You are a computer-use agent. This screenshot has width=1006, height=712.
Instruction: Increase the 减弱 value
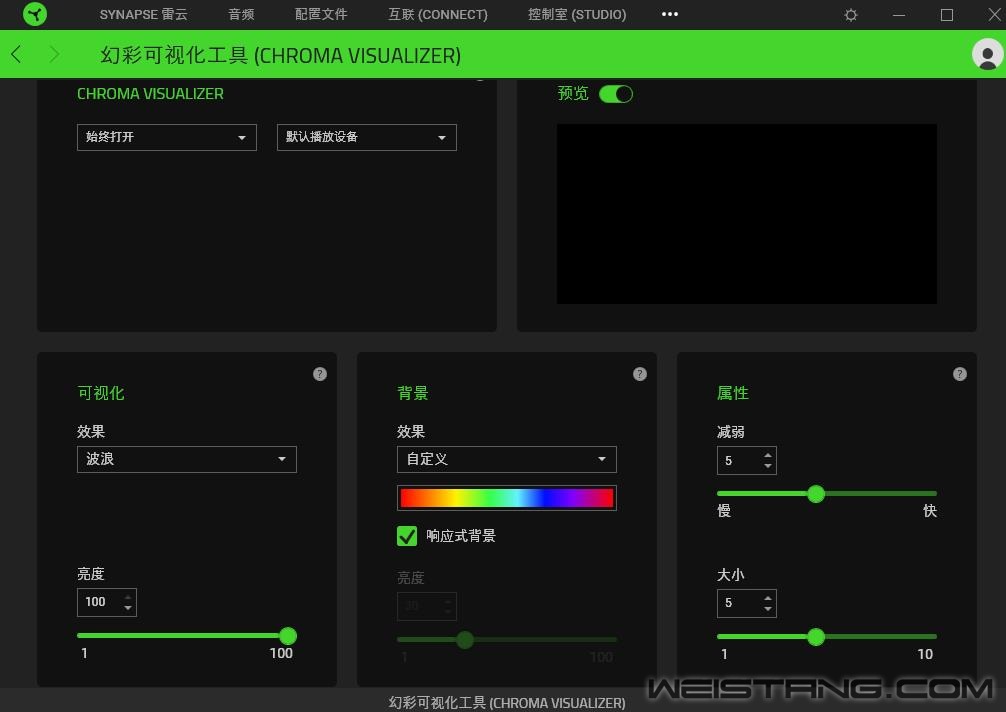click(768, 455)
